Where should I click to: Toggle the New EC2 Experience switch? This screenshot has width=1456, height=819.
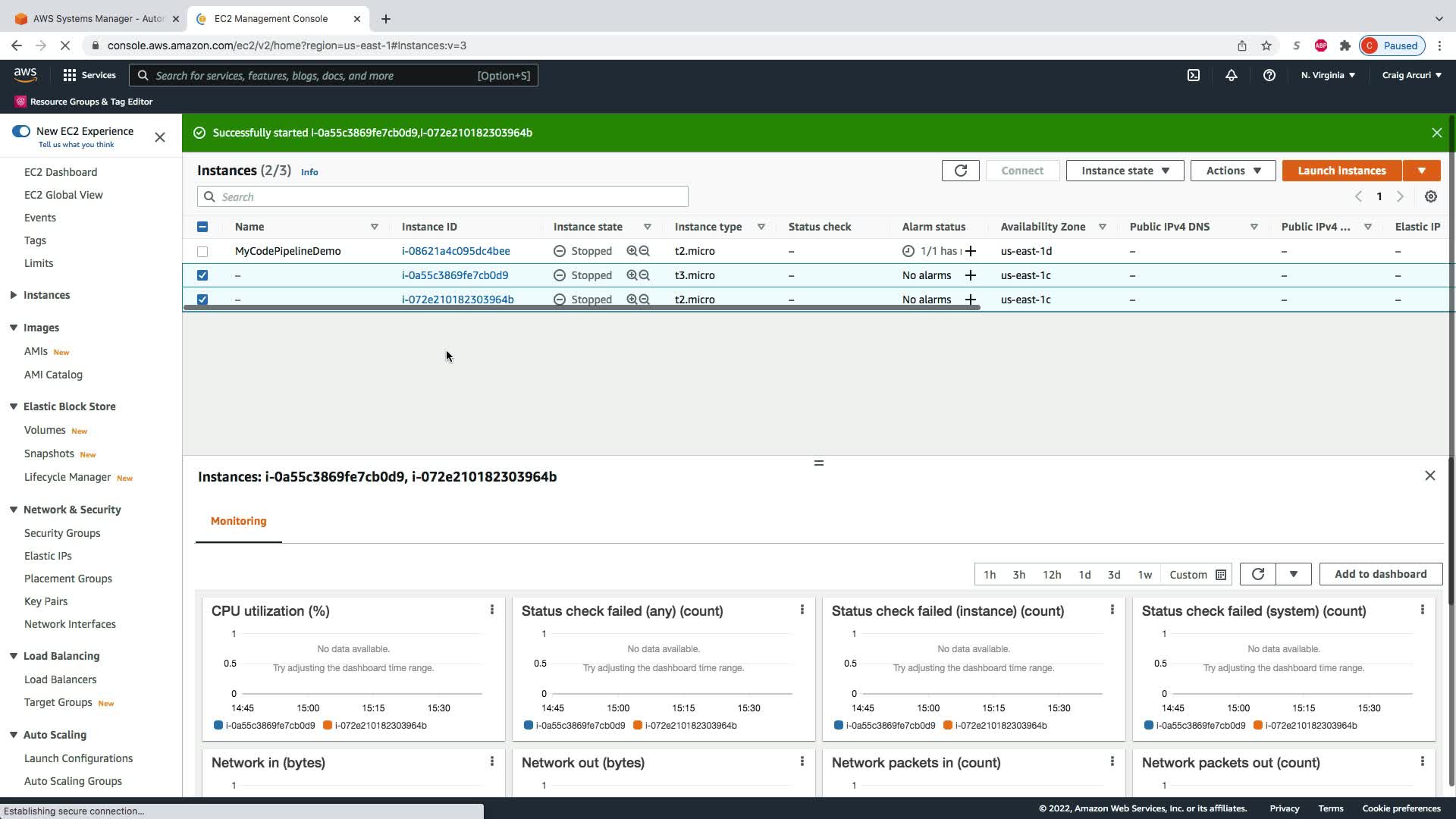[x=21, y=131]
